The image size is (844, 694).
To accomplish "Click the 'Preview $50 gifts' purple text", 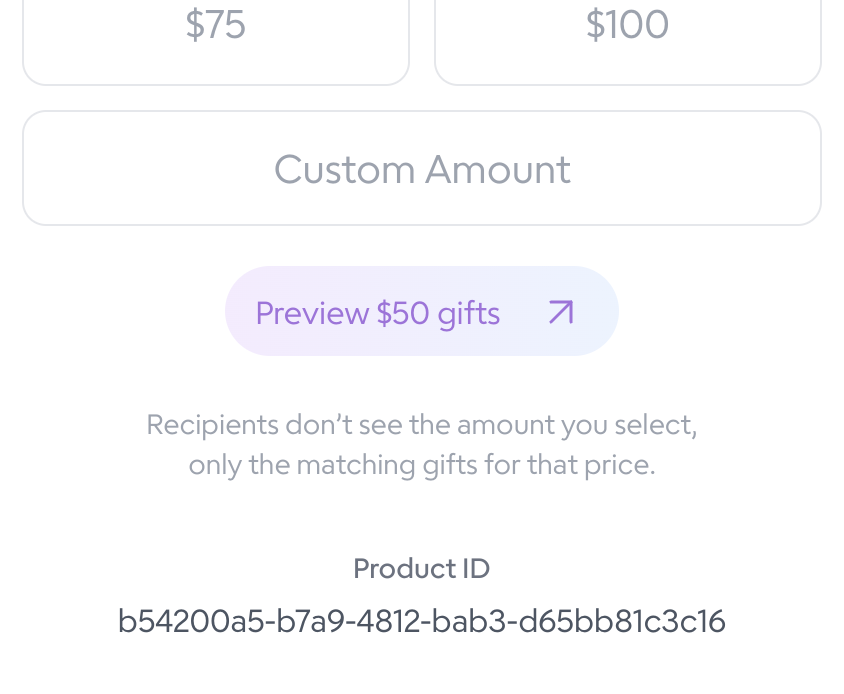I will (x=378, y=313).
